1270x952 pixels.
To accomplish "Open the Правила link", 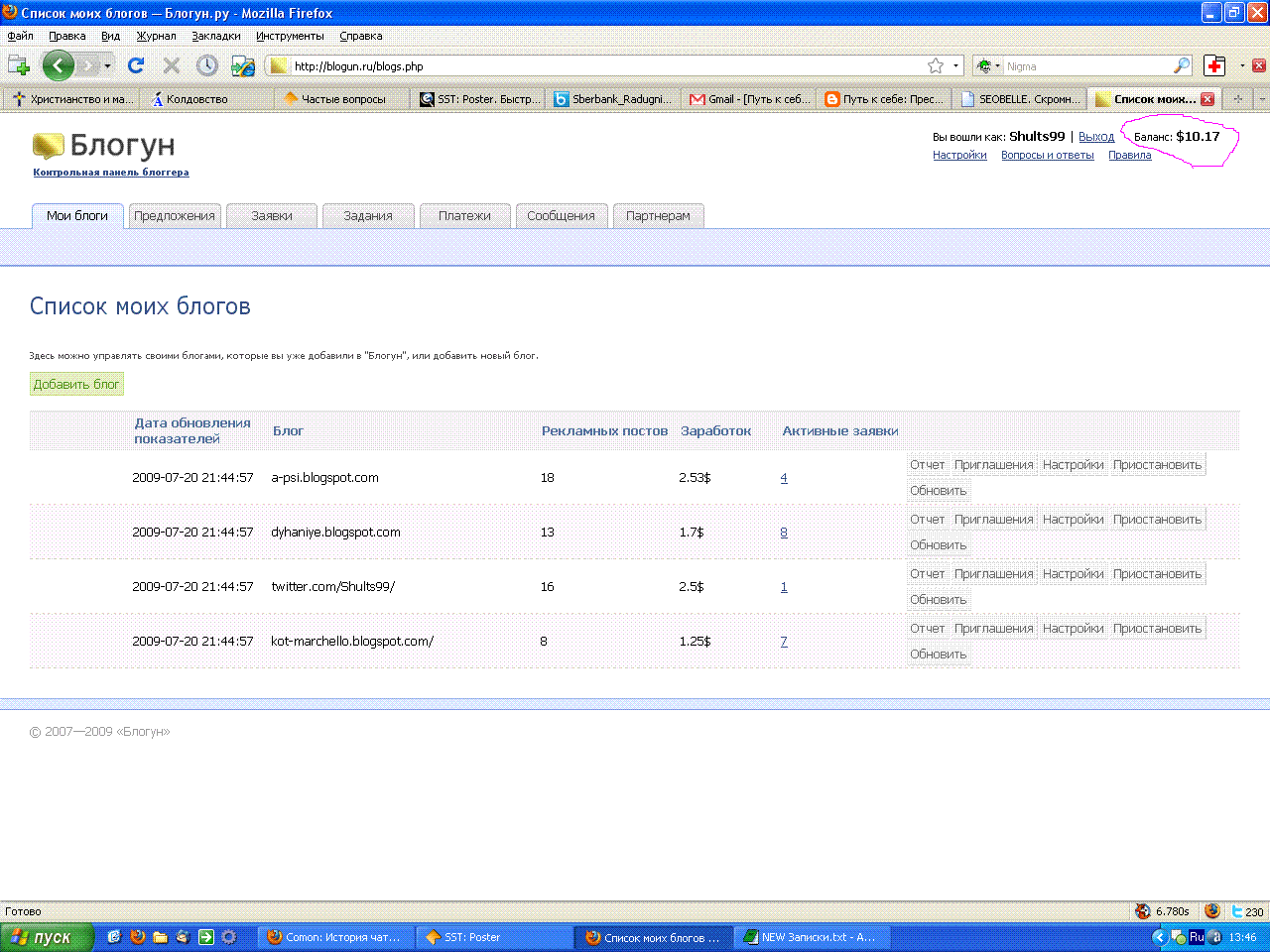I will 1130,155.
